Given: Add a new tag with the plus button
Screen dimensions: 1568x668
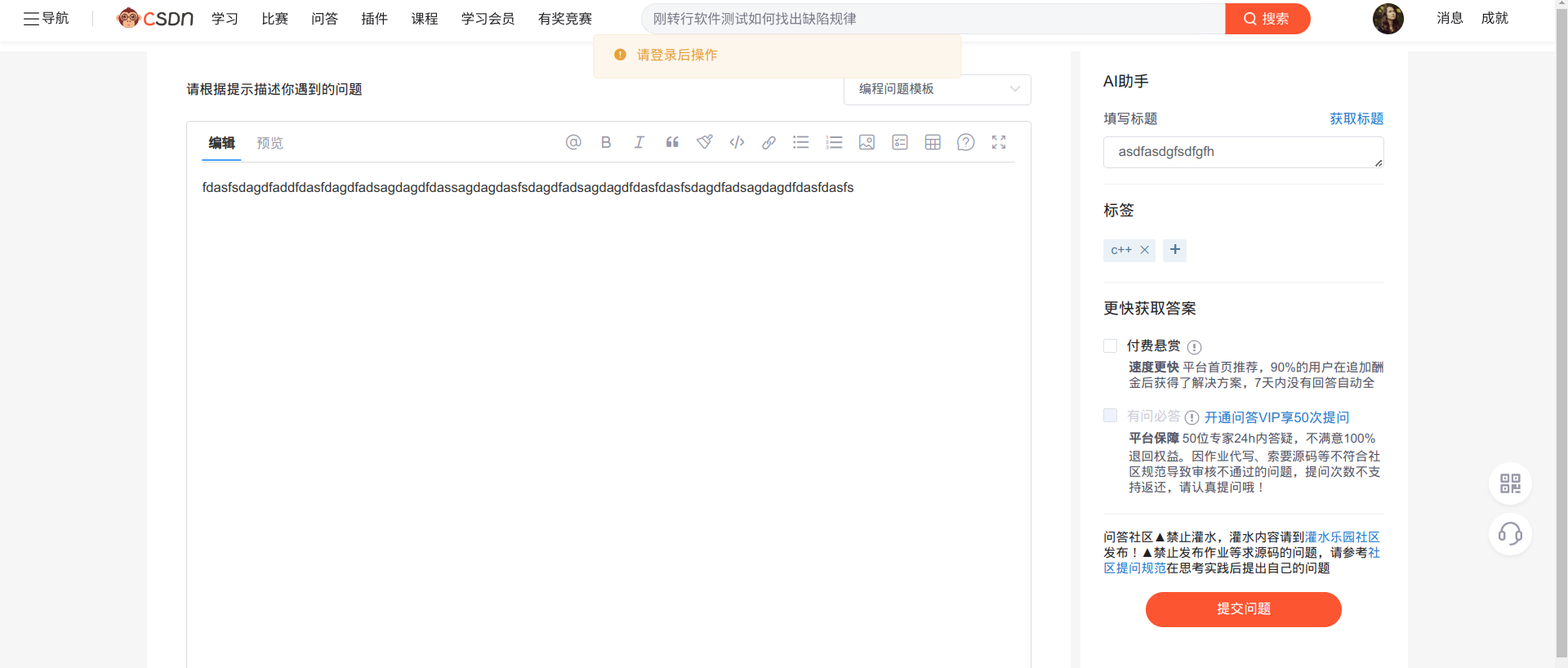Looking at the screenshot, I should [x=1174, y=250].
